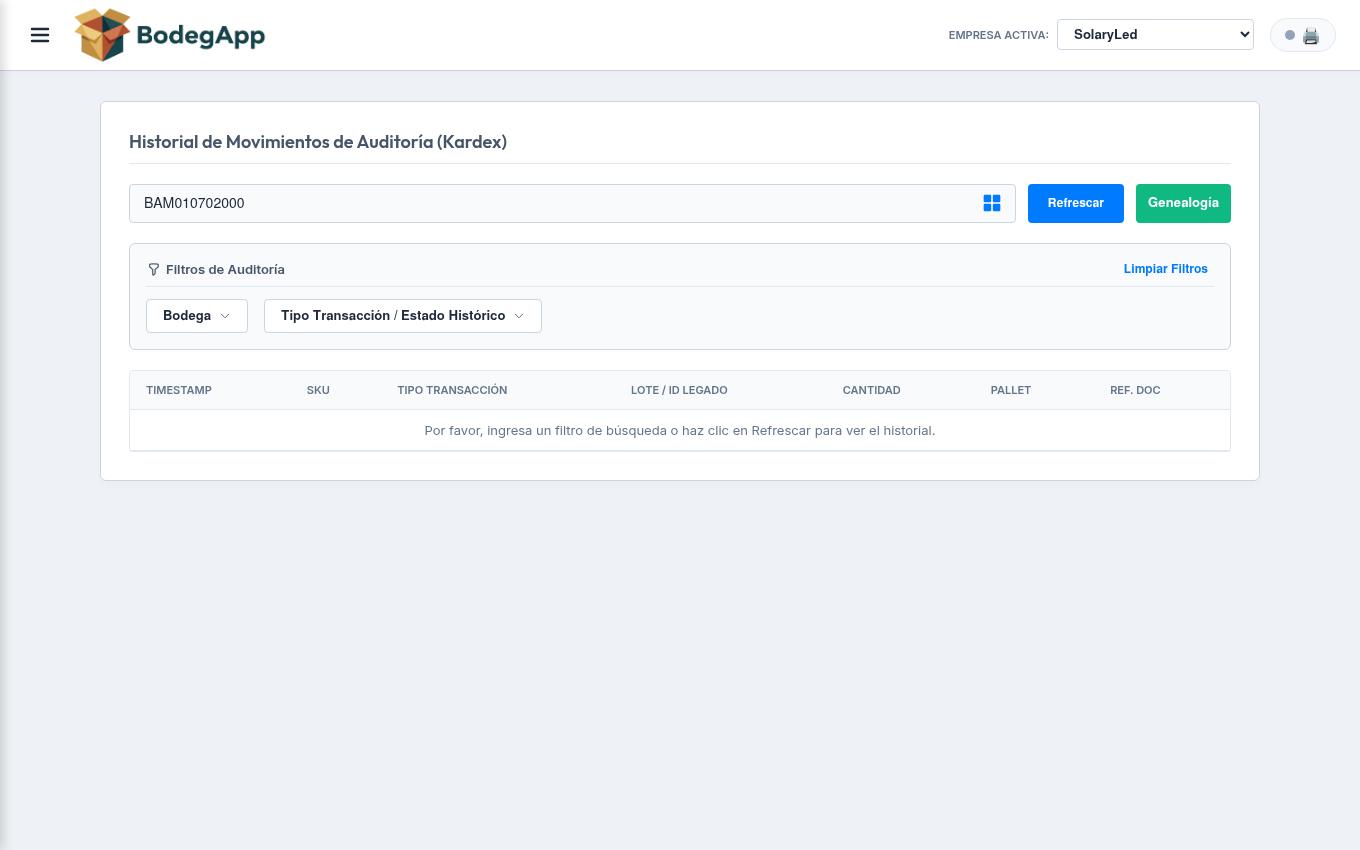Viewport: 1360px width, 850px height.
Task: Expand Tipo Transacción / Estado Histórico filter
Action: (x=403, y=316)
